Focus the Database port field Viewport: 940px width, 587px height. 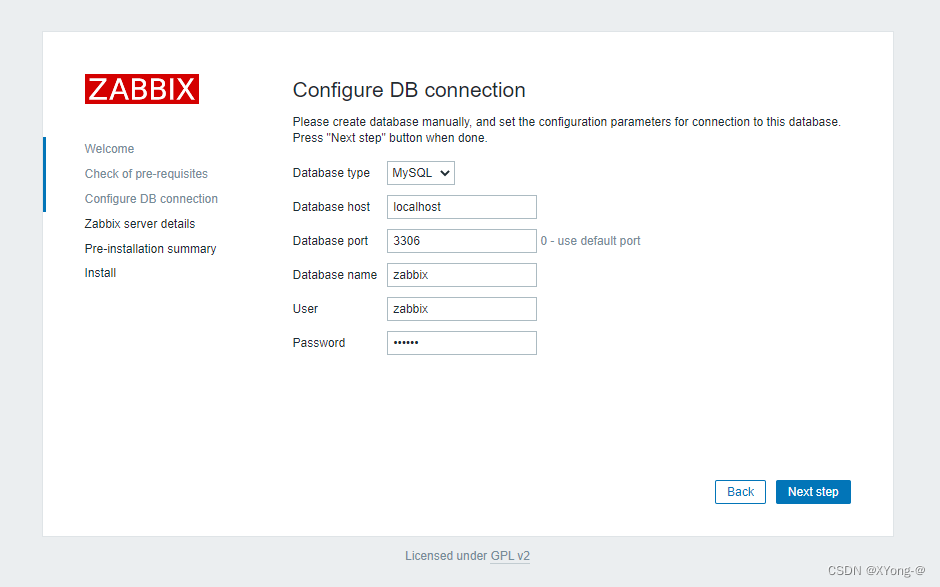coord(462,241)
